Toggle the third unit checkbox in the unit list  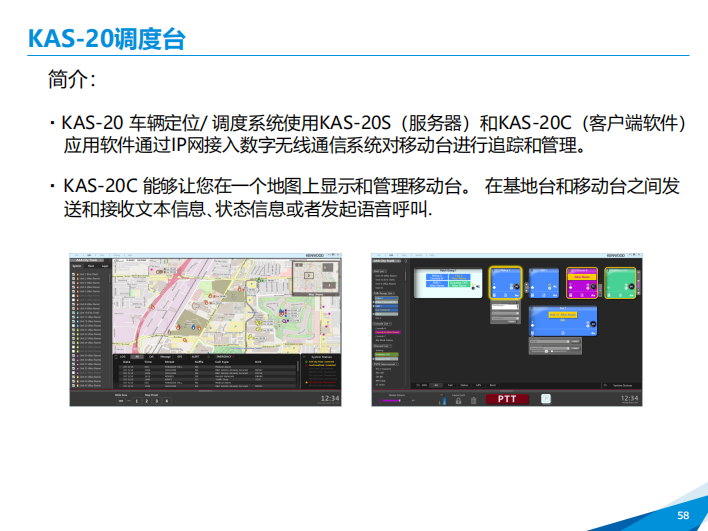point(74,283)
